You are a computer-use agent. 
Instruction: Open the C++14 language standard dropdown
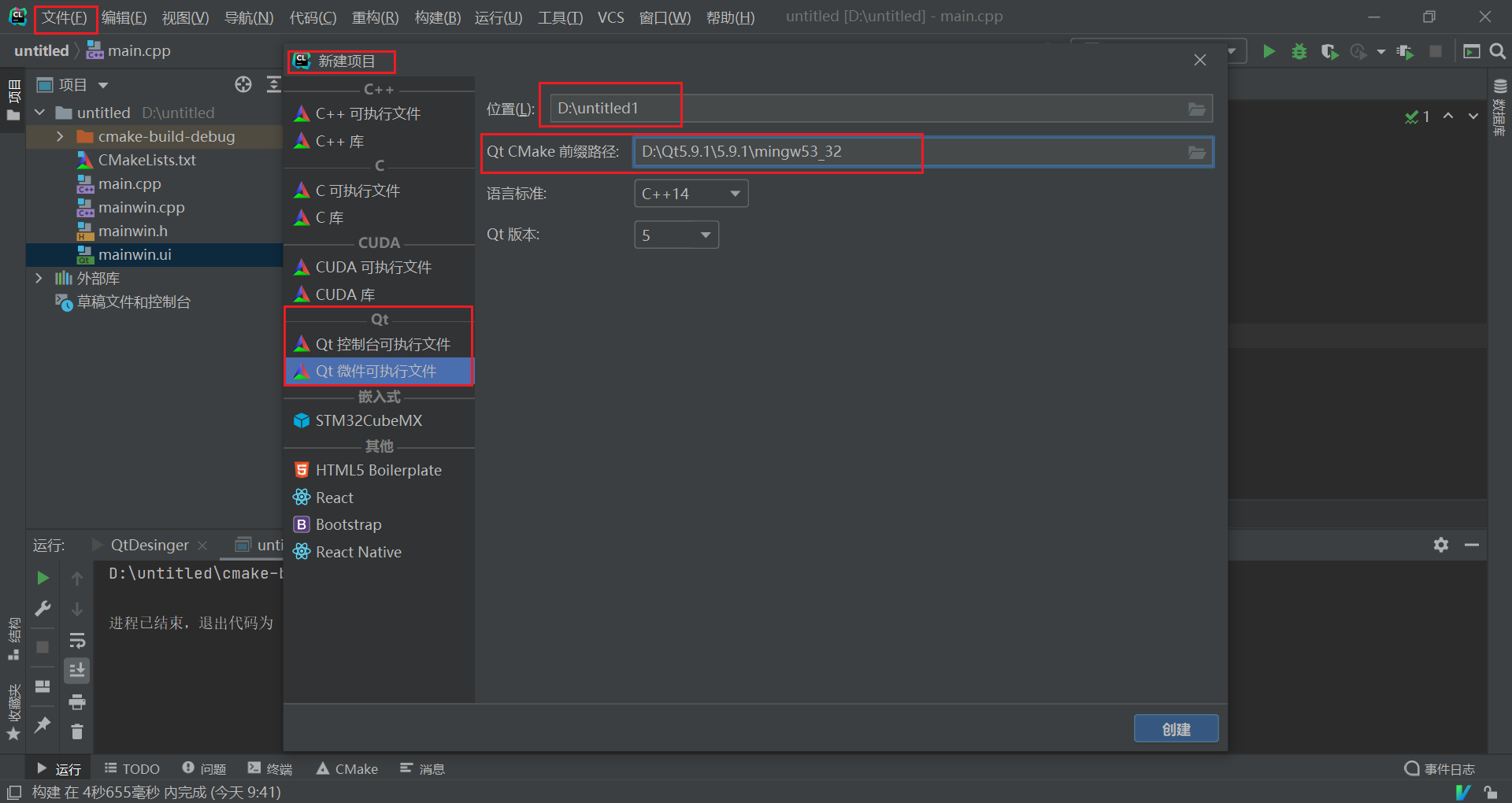[690, 193]
